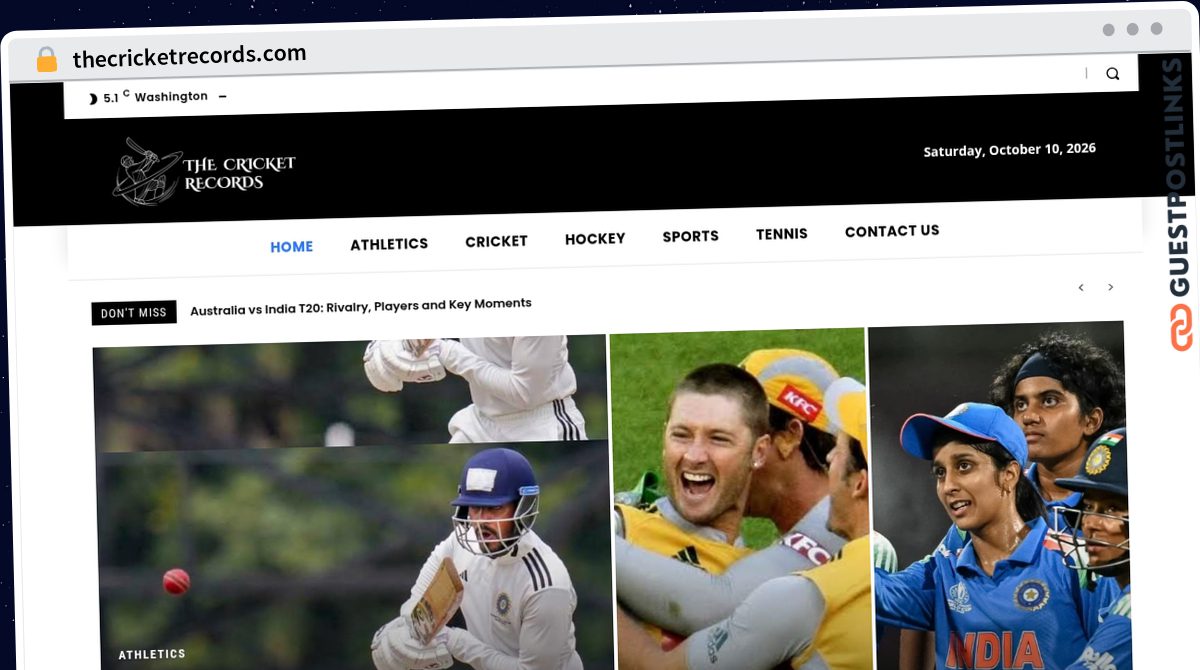Viewport: 1200px width, 670px height.
Task: Open the Home menu item
Action: coord(292,246)
